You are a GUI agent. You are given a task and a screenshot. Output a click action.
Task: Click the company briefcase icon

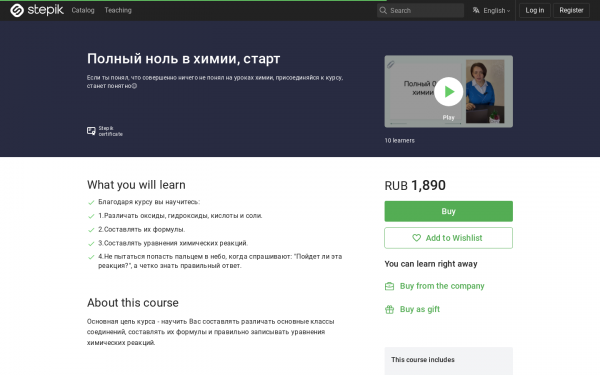coord(389,286)
